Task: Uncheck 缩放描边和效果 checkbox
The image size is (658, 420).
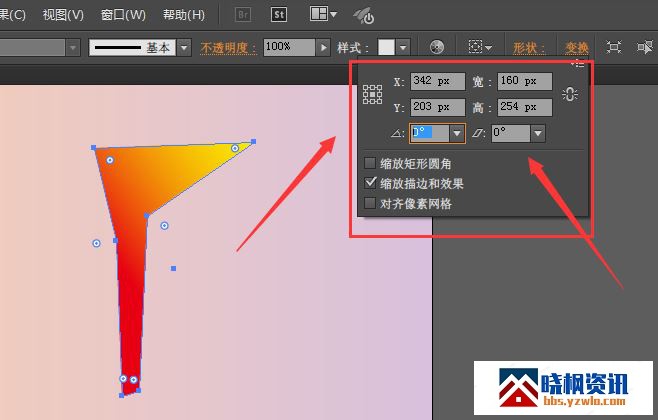Action: pos(371,183)
